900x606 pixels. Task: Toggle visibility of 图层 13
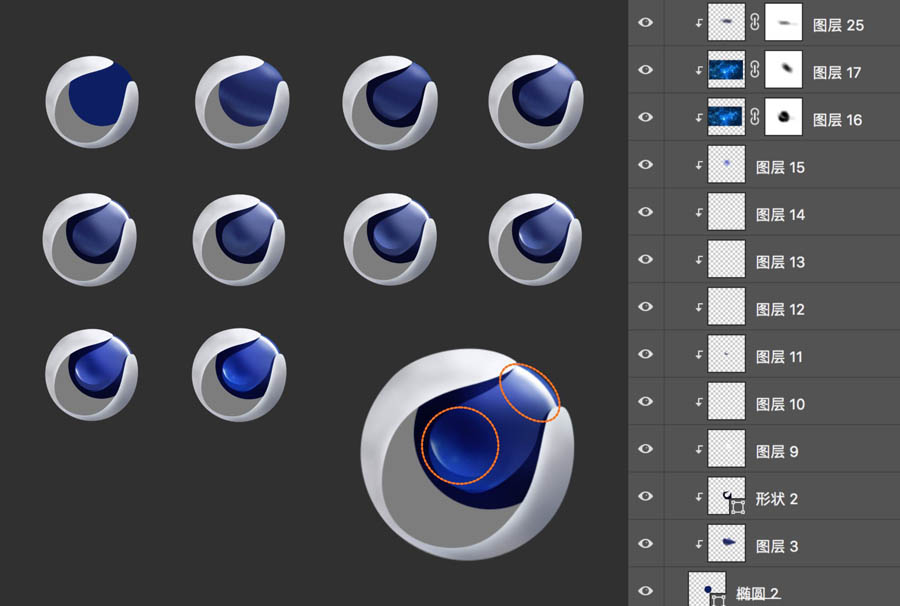[646, 259]
